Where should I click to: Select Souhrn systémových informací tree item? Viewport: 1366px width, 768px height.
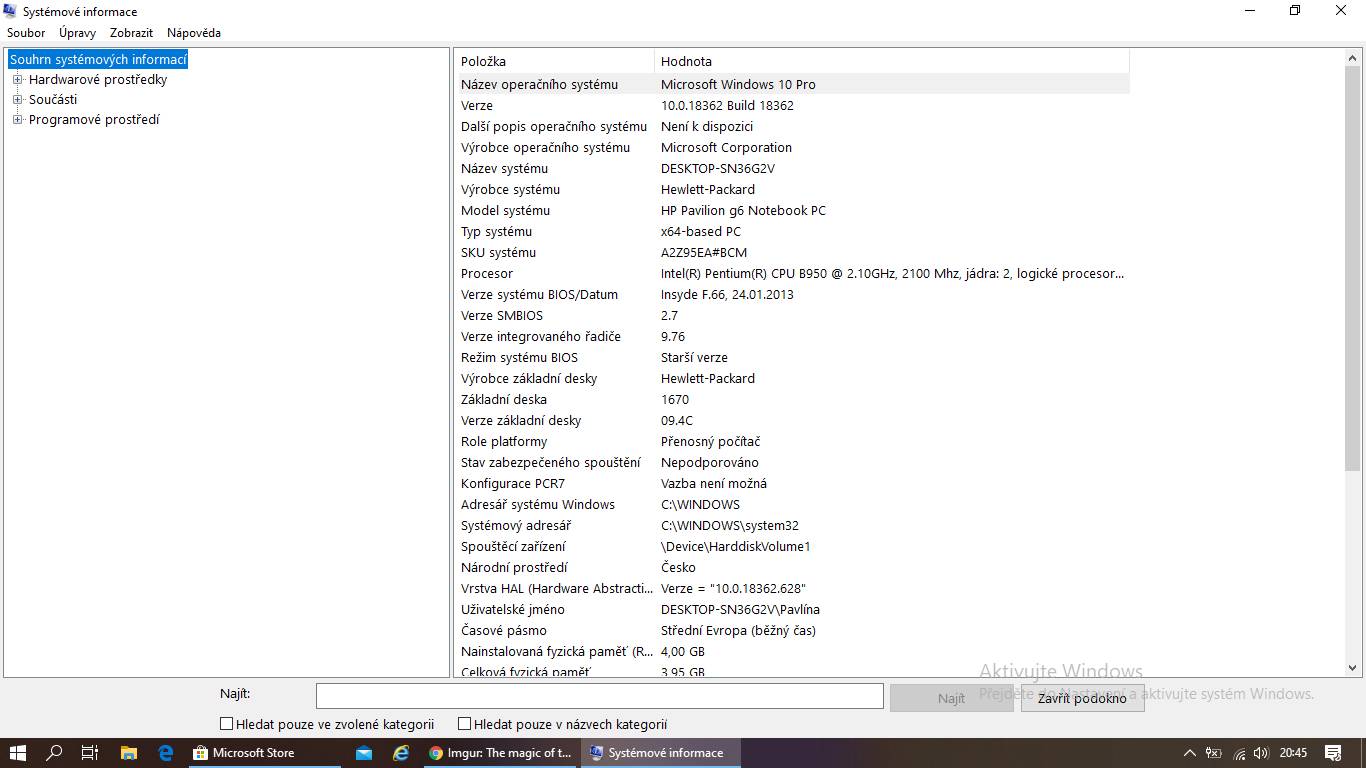[98, 60]
